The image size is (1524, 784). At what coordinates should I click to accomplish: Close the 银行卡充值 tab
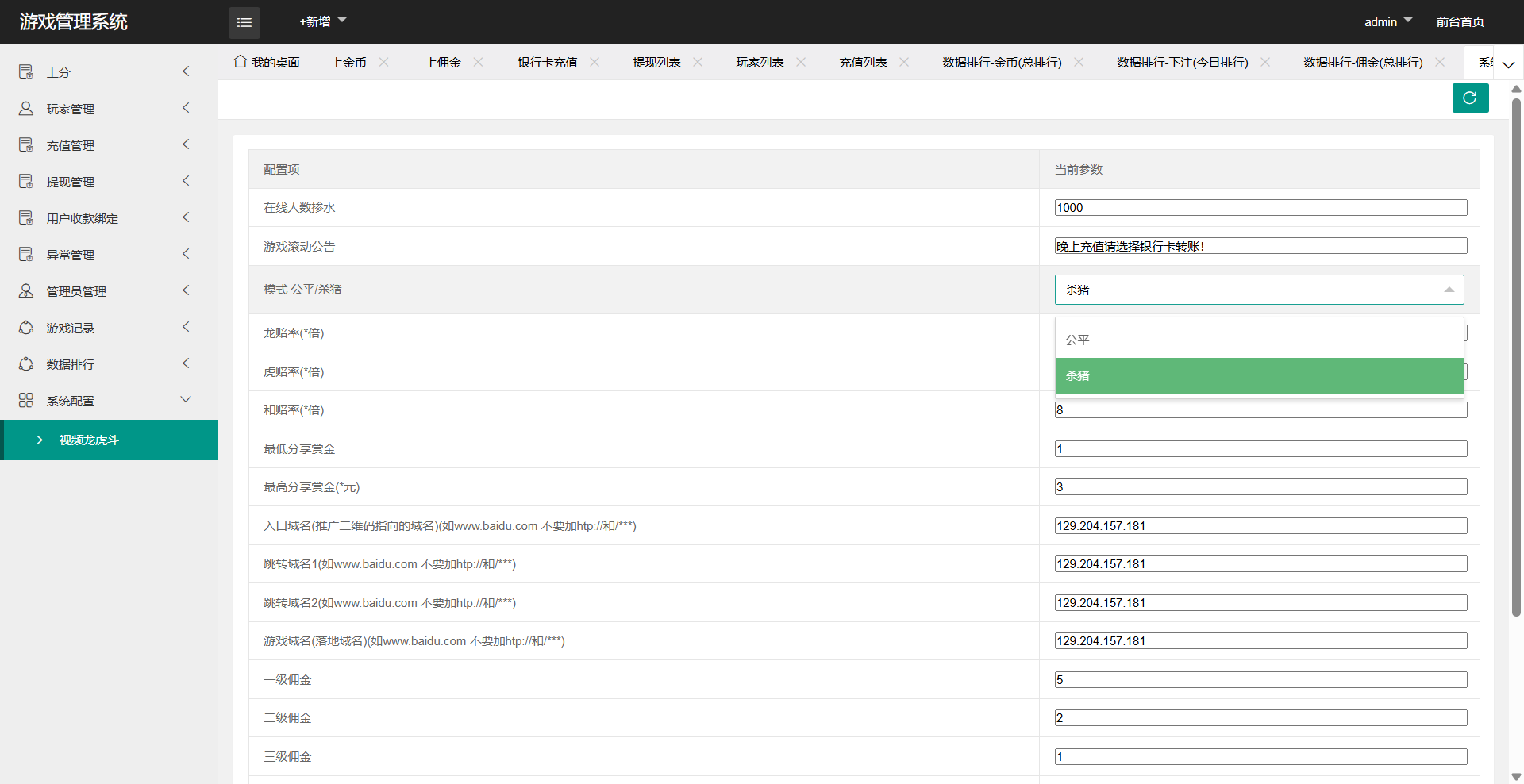[x=595, y=62]
